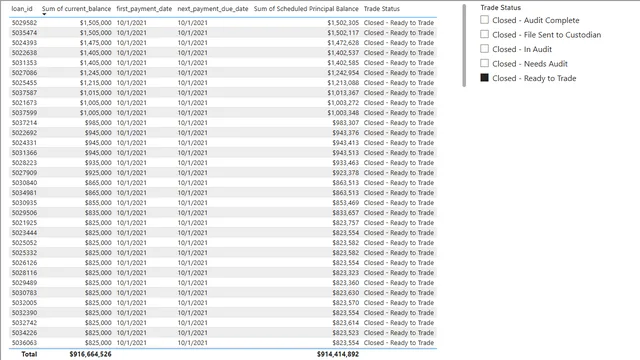Viewport: 640px width, 360px height.
Task: Click scheduled balance $833,657
Action: pyautogui.click(x=346, y=213)
